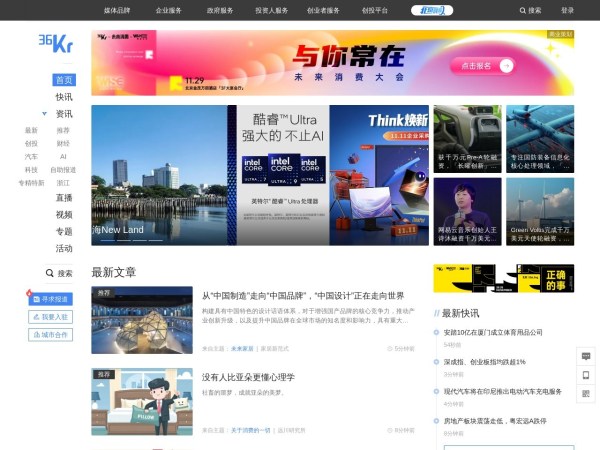The height and width of the screenshot is (450, 600).
Task: Open the chat feedback floating icon
Action: (x=586, y=356)
